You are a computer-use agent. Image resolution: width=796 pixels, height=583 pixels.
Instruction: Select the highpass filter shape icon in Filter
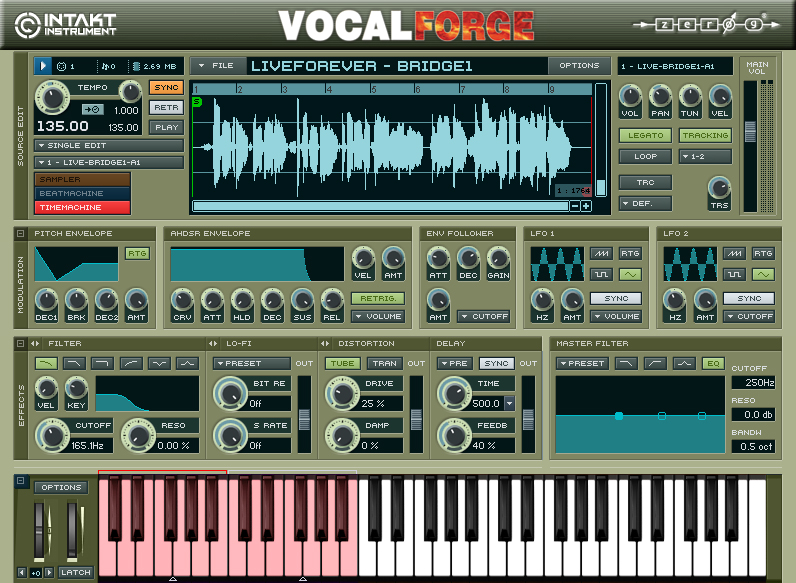click(x=131, y=363)
